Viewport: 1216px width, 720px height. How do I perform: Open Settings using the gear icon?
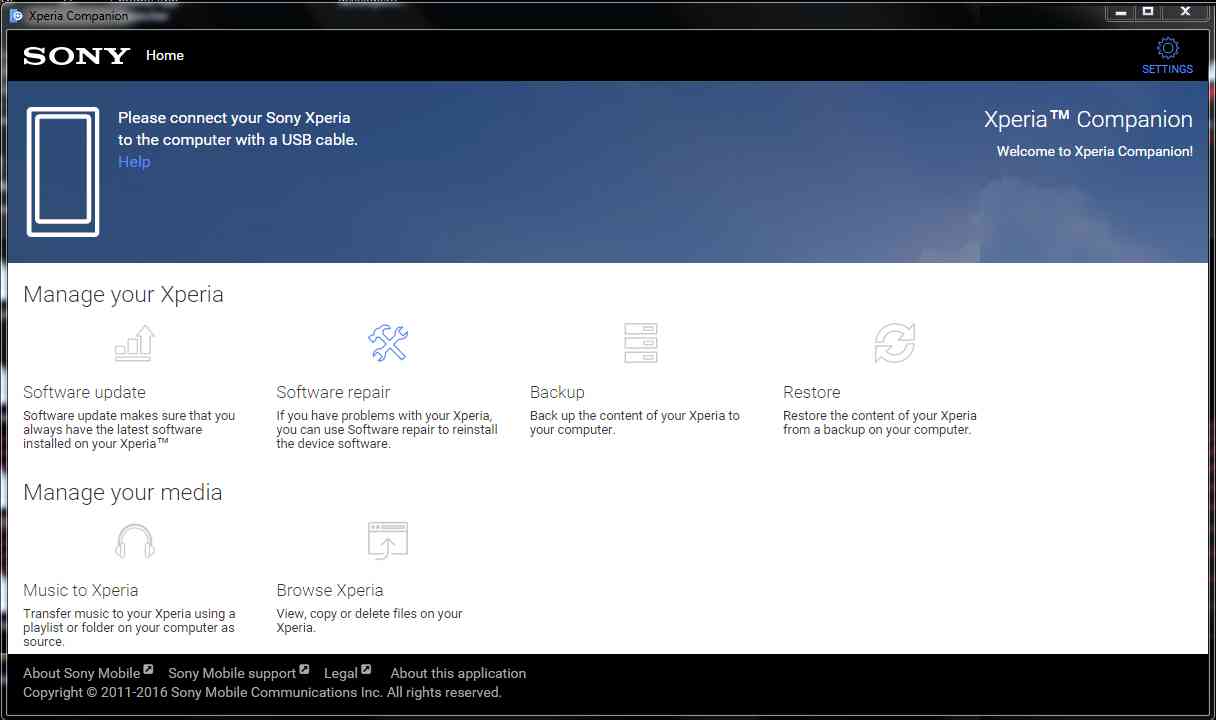pyautogui.click(x=1167, y=48)
